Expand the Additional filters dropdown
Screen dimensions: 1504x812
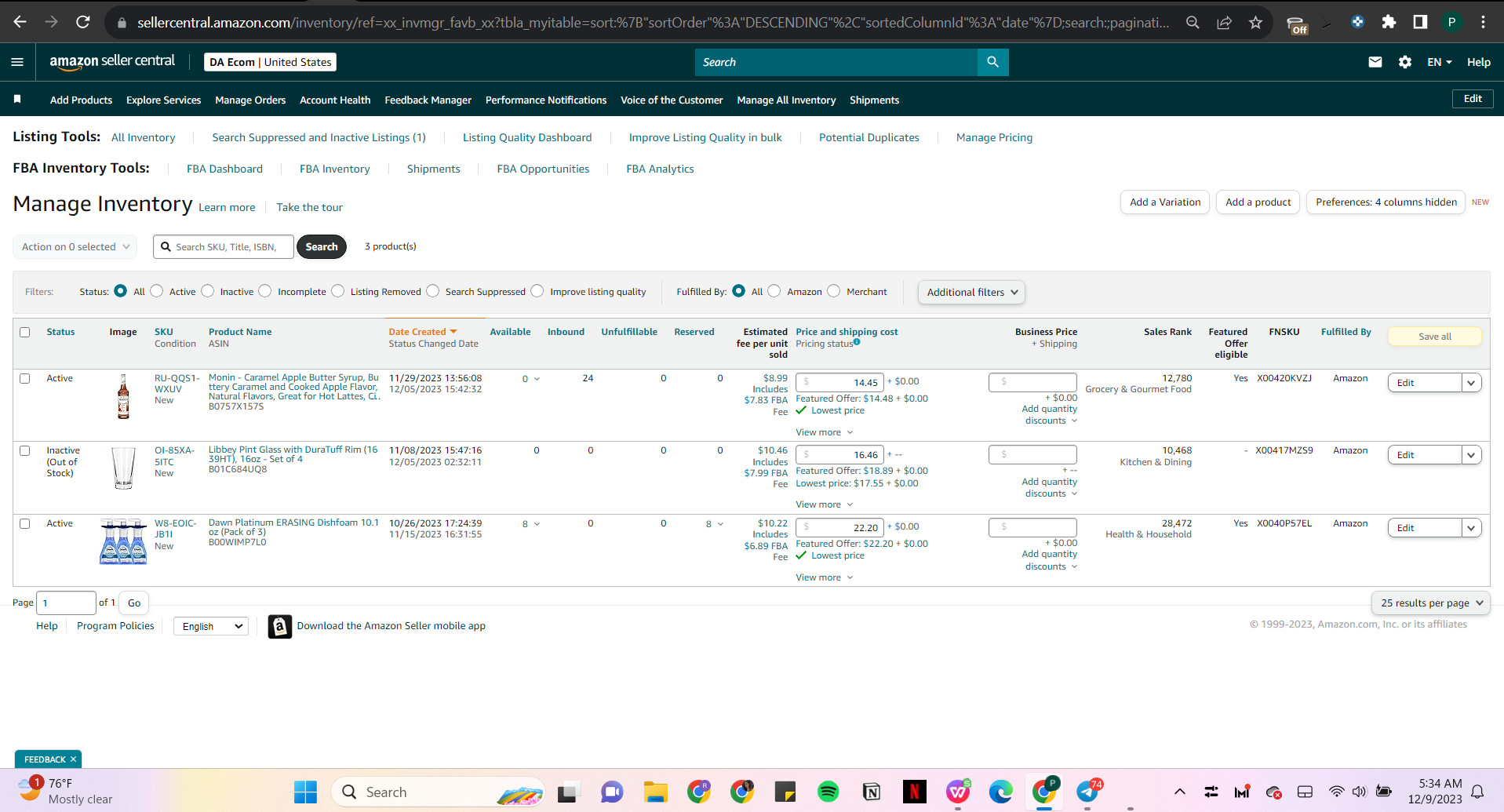(971, 292)
